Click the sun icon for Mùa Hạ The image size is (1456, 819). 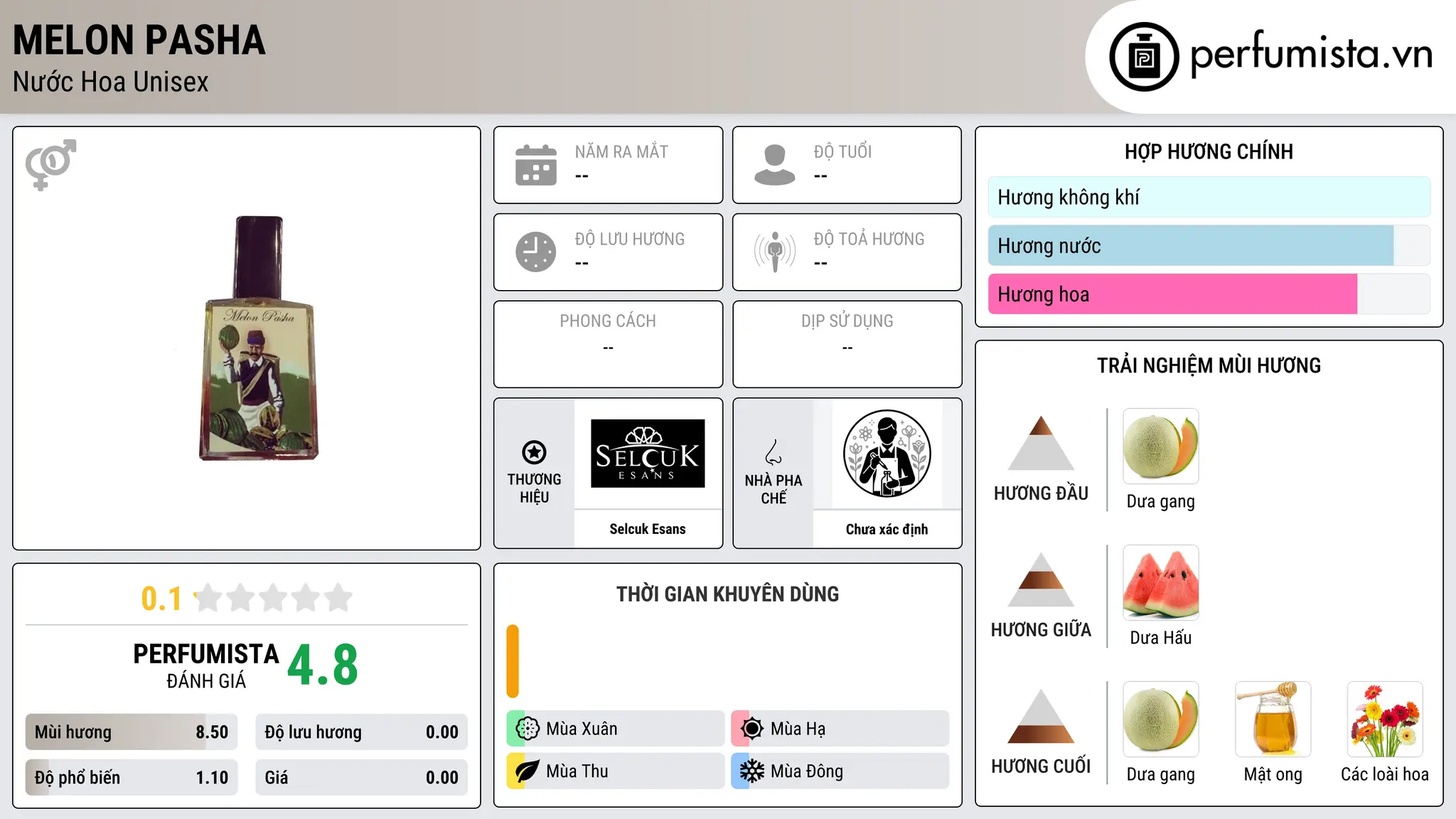point(752,729)
